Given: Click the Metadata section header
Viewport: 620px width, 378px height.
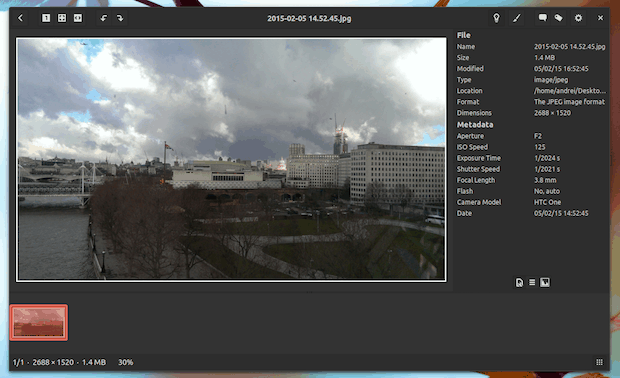Looking at the screenshot, I should coord(475,125).
